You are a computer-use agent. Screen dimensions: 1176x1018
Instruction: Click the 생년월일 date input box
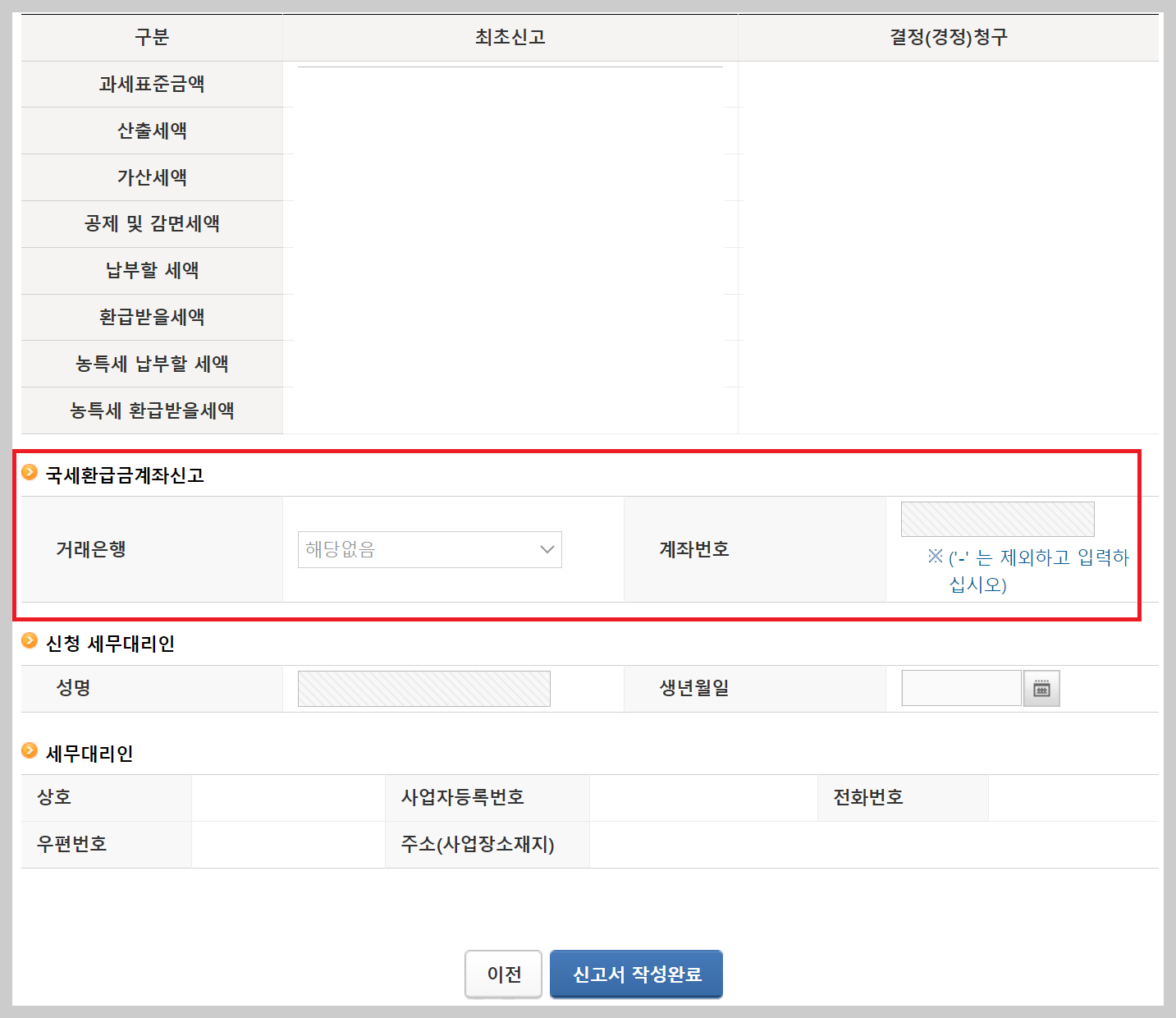(x=961, y=688)
